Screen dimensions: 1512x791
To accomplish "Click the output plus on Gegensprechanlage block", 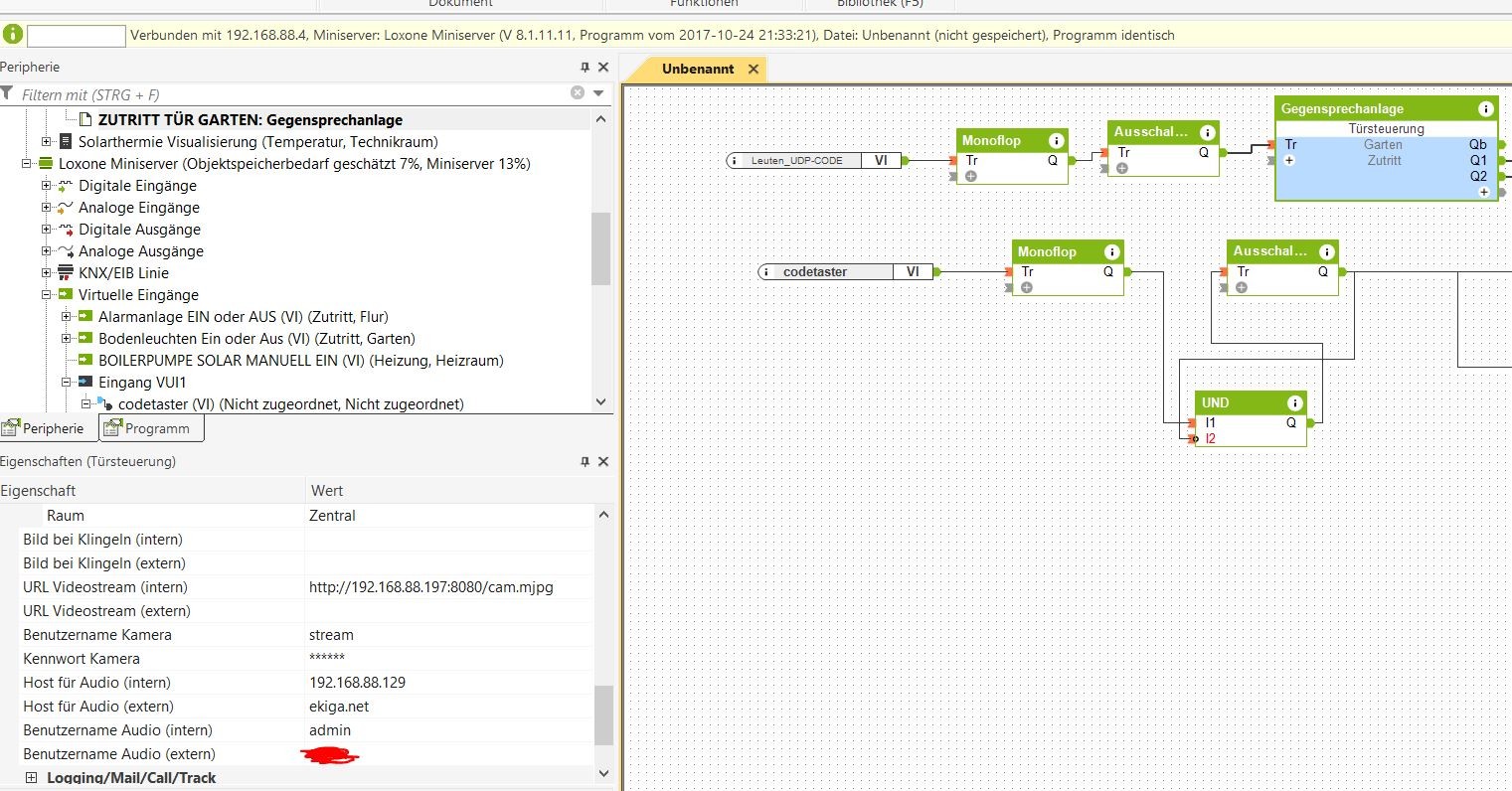I will pos(1484,192).
